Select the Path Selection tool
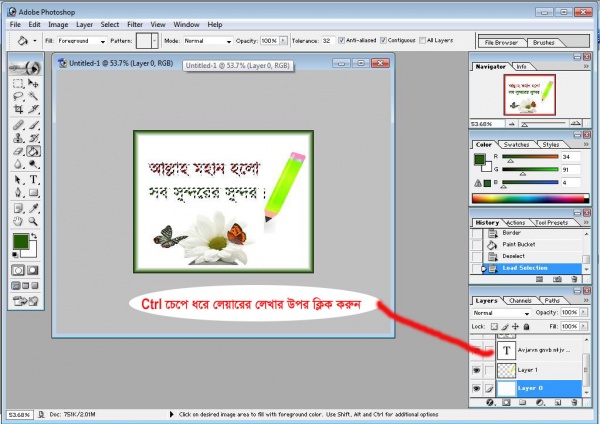The height and width of the screenshot is (424, 600). point(18,179)
